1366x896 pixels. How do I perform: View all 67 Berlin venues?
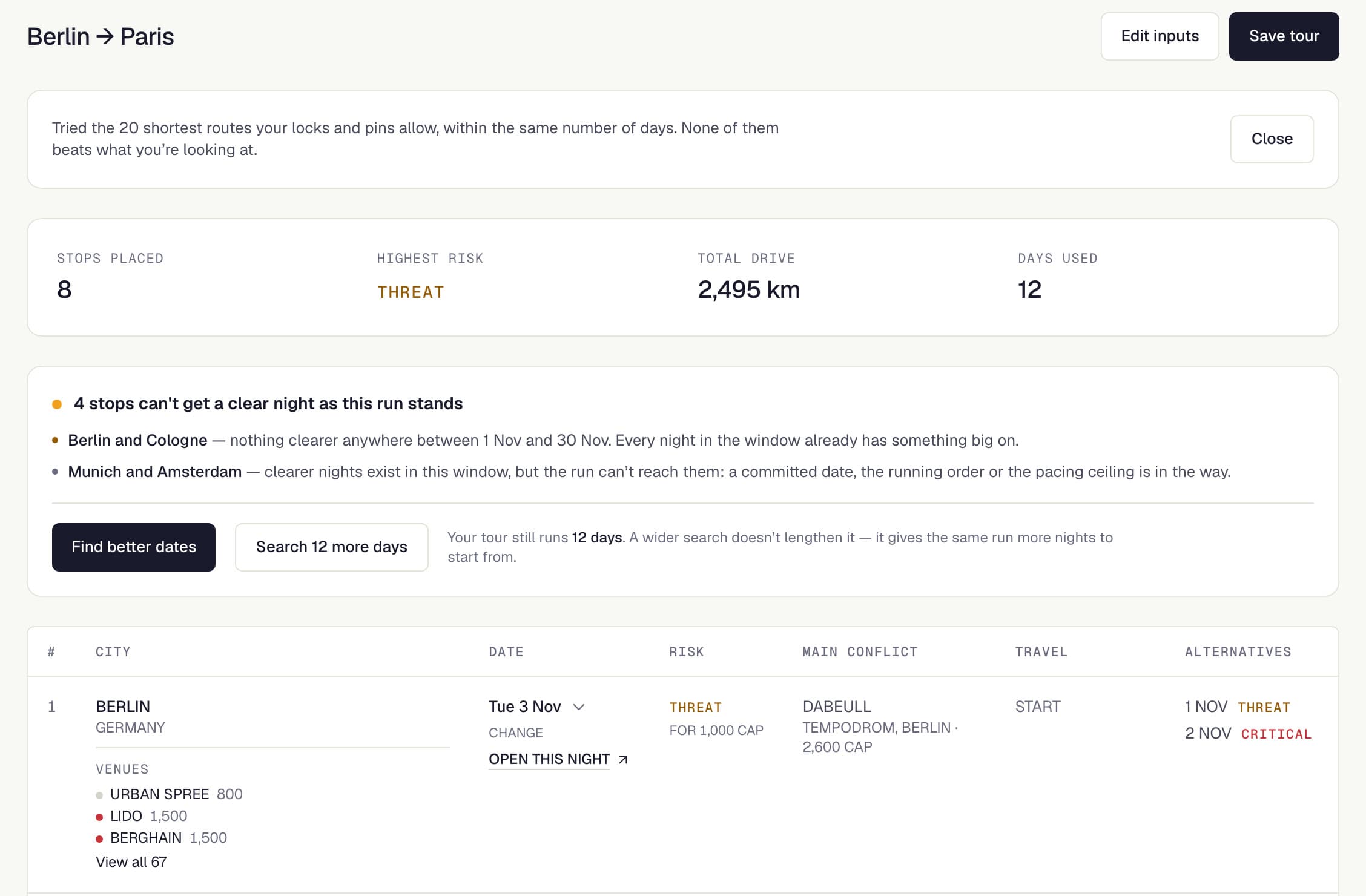point(131,862)
